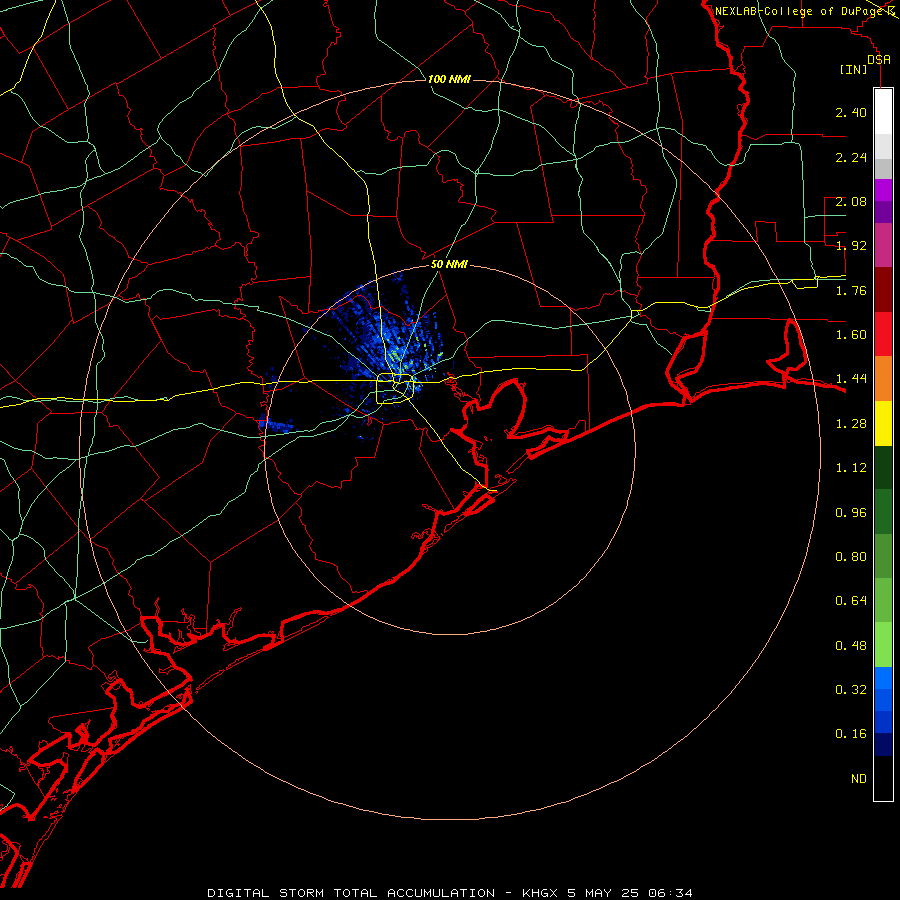Click the [IN] units label
Image resolution: width=900 pixels, height=900 pixels.
(854, 69)
